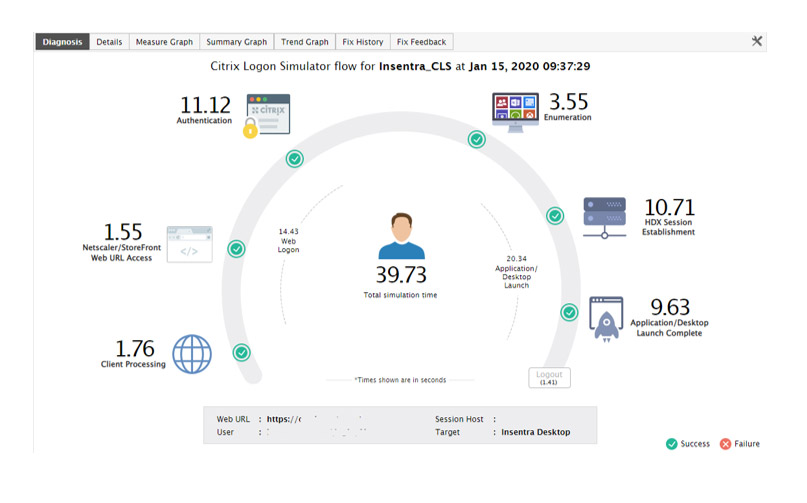Screen dimensions: 807x503
Task: Click the StoreFront Web URL code window icon
Action: [189, 244]
